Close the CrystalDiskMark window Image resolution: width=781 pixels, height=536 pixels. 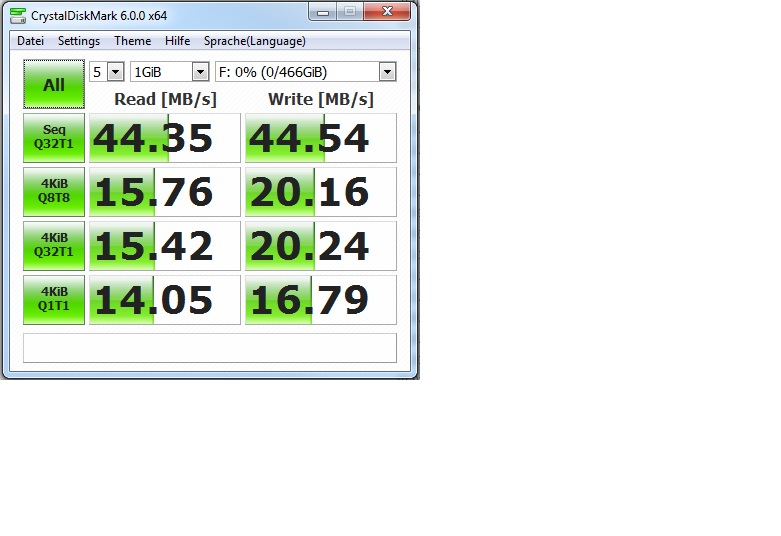point(388,11)
